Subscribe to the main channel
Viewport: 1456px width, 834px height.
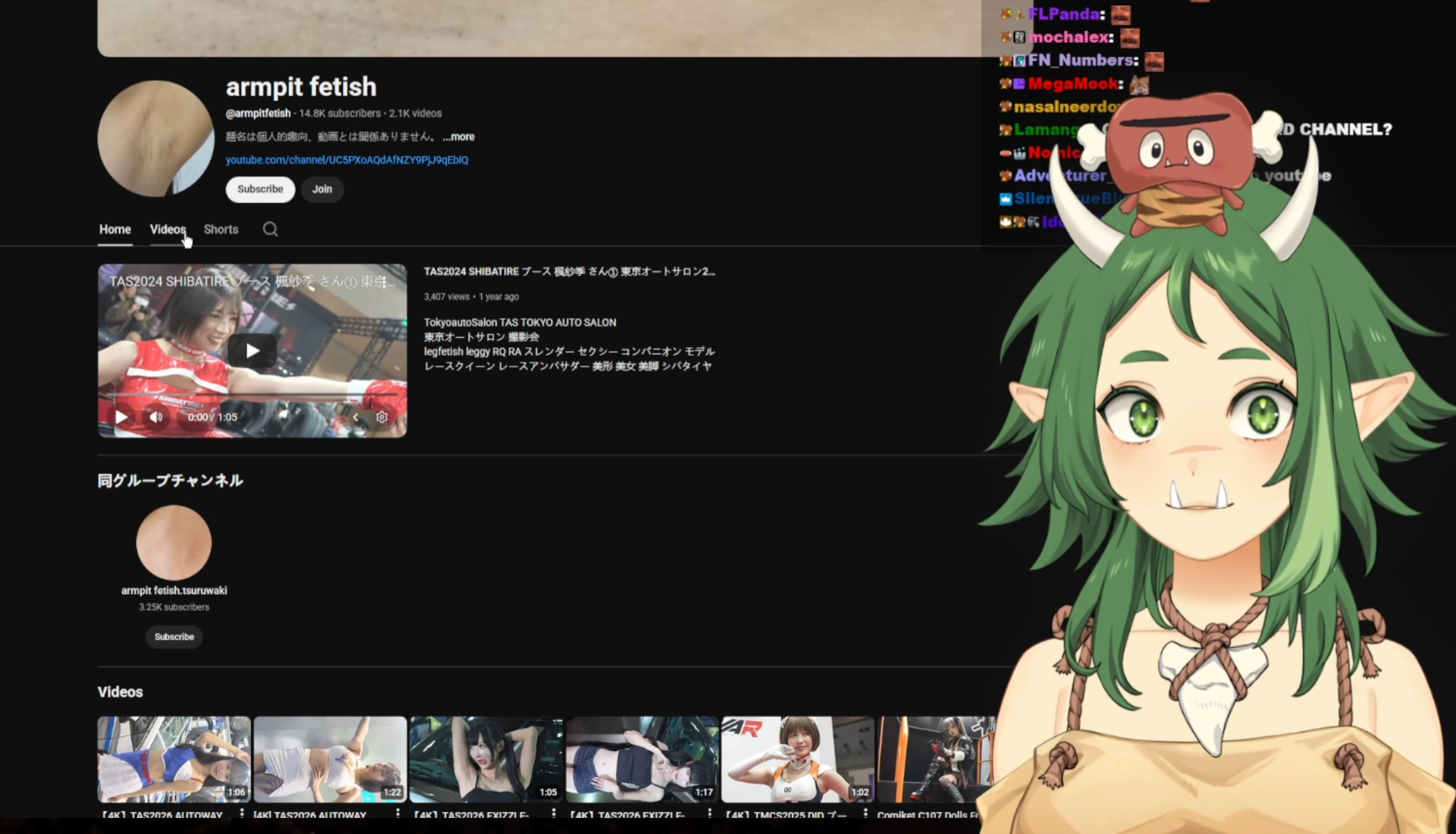pyautogui.click(x=260, y=189)
